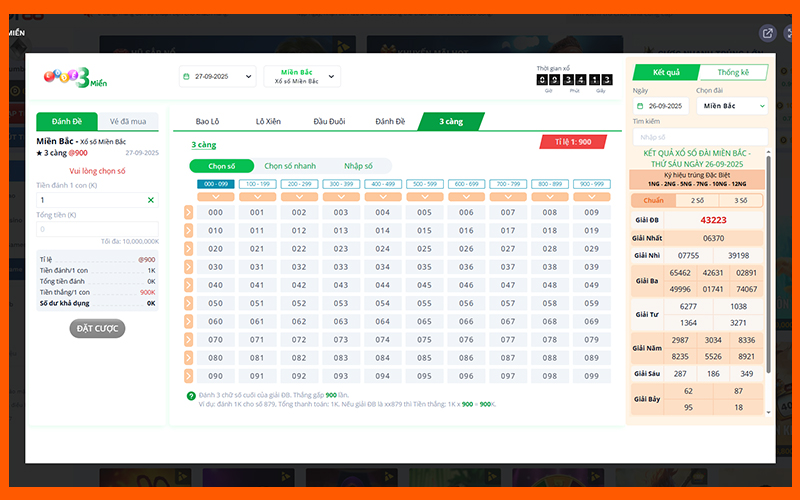This screenshot has height=500, width=800.
Task: Click the 3 càng heading link
Action: point(204,145)
